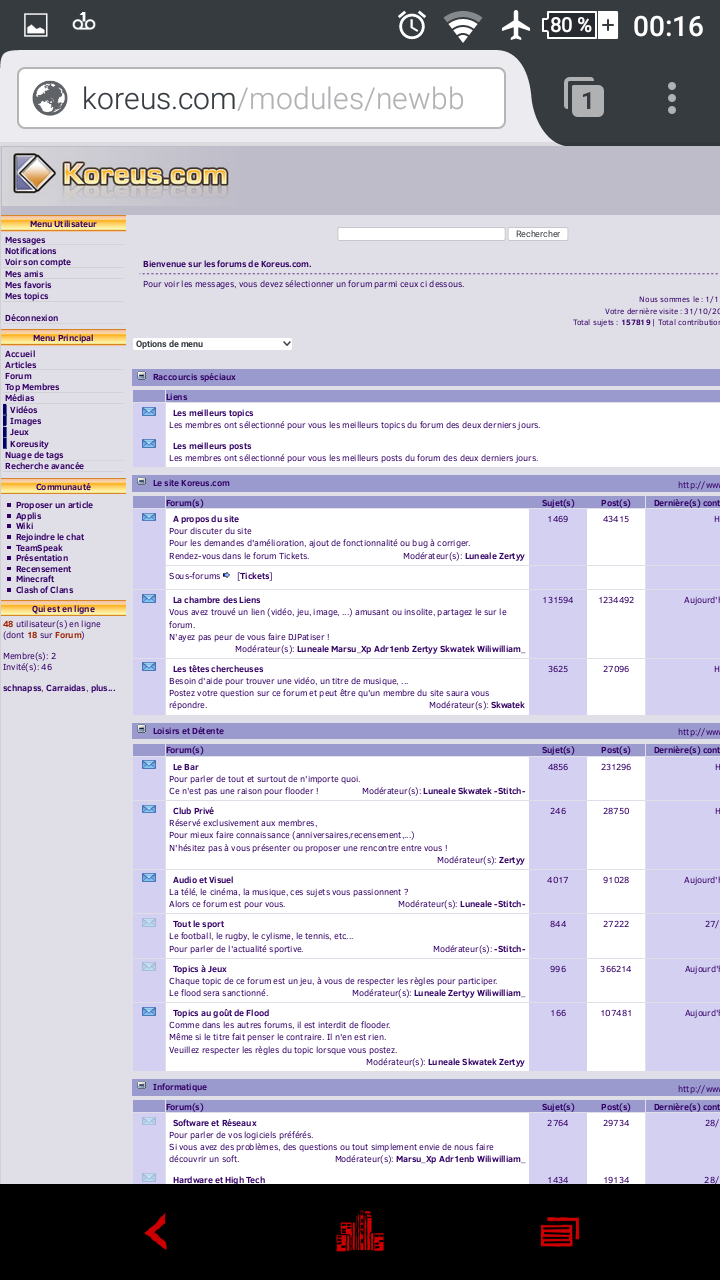Tap the browser address bar
Image resolution: width=720 pixels, height=1280 pixels.
260,99
